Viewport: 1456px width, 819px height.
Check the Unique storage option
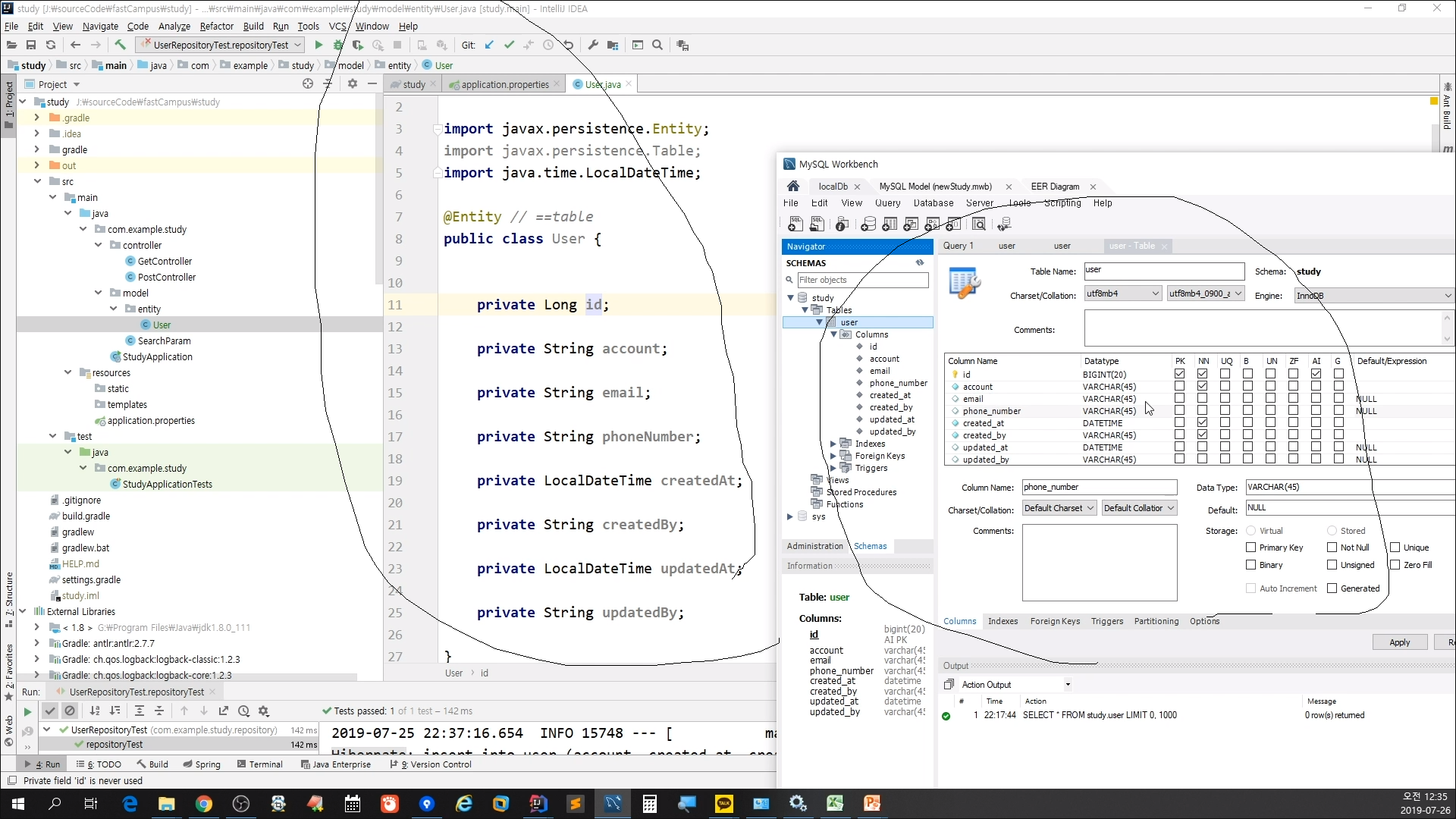[1395, 548]
